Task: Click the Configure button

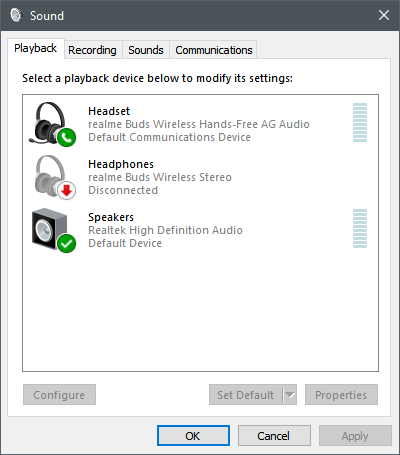Action: coord(59,395)
